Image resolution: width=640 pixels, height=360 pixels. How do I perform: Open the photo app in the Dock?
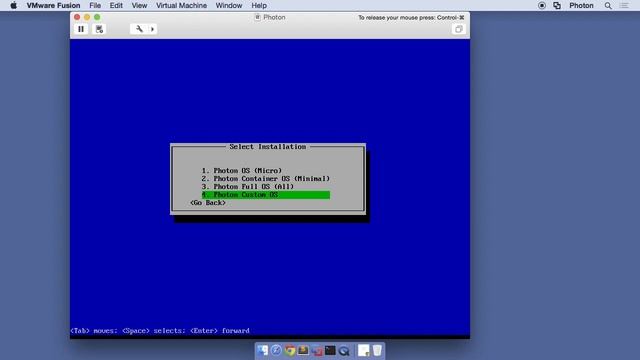[x=303, y=350]
